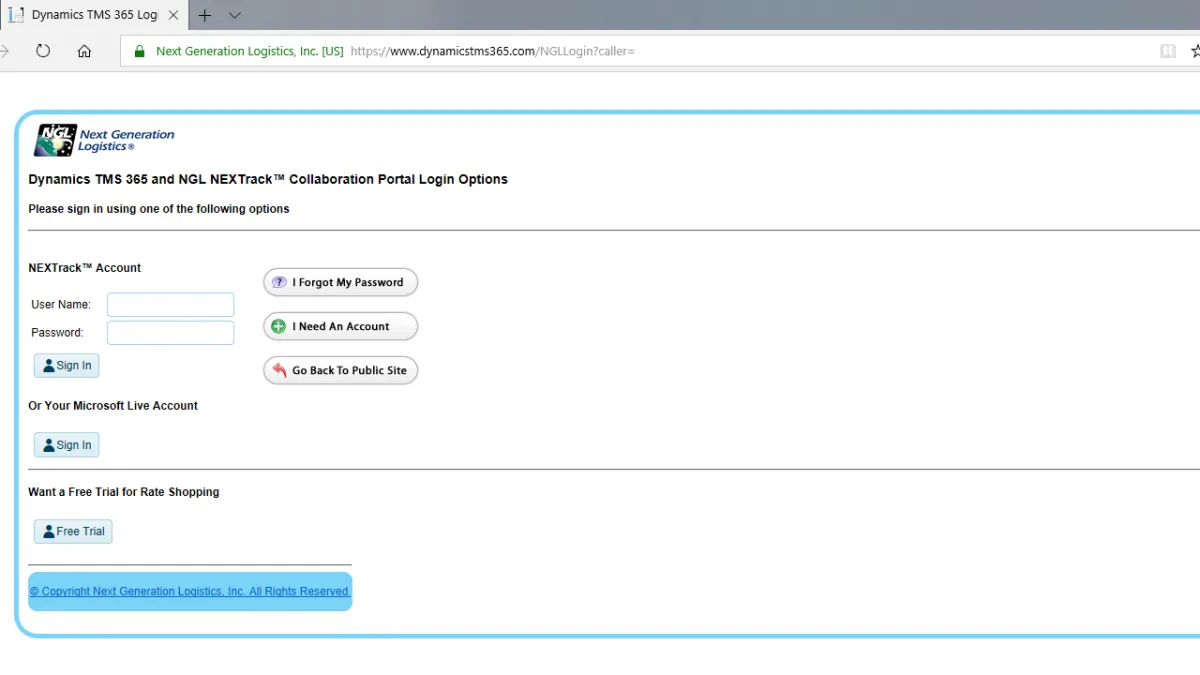Click the forward navigation arrow
The height and width of the screenshot is (675, 1200).
[5, 51]
